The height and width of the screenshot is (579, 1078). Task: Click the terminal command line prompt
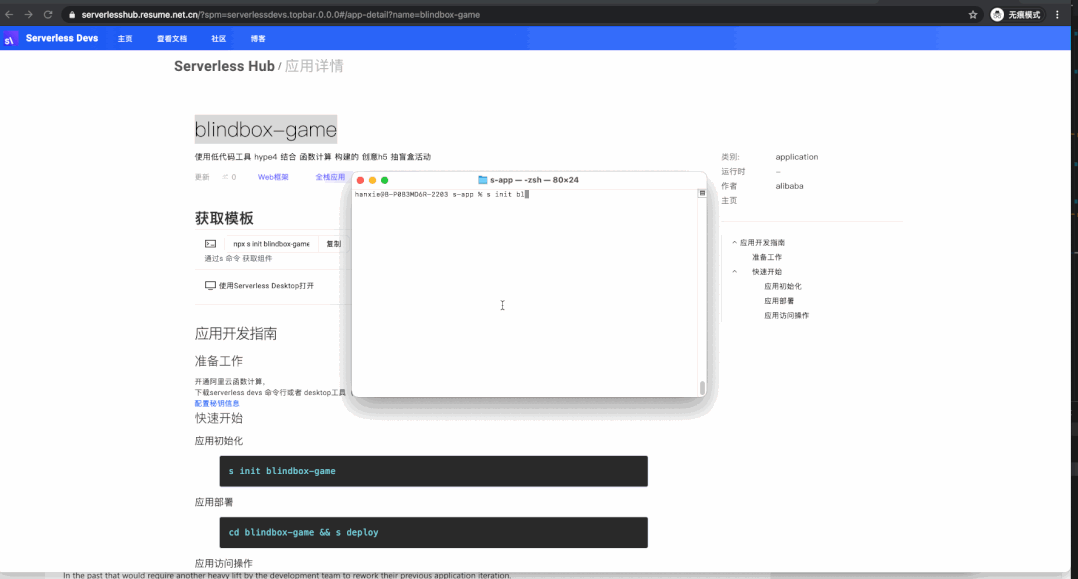441,195
